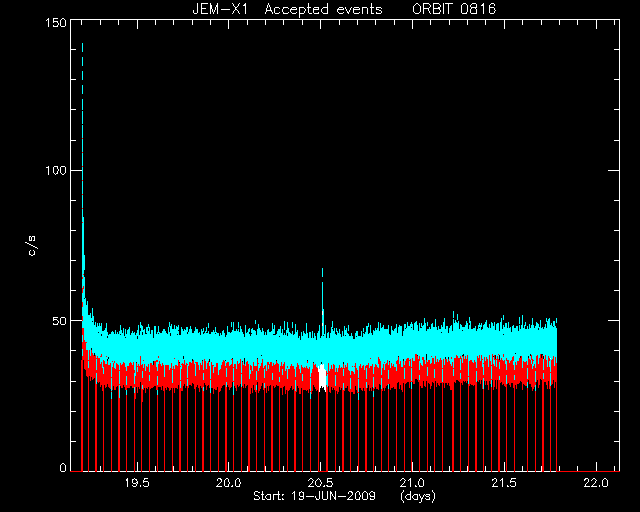Click the y-axis tick label 100
The image size is (640, 512).
coord(56,170)
